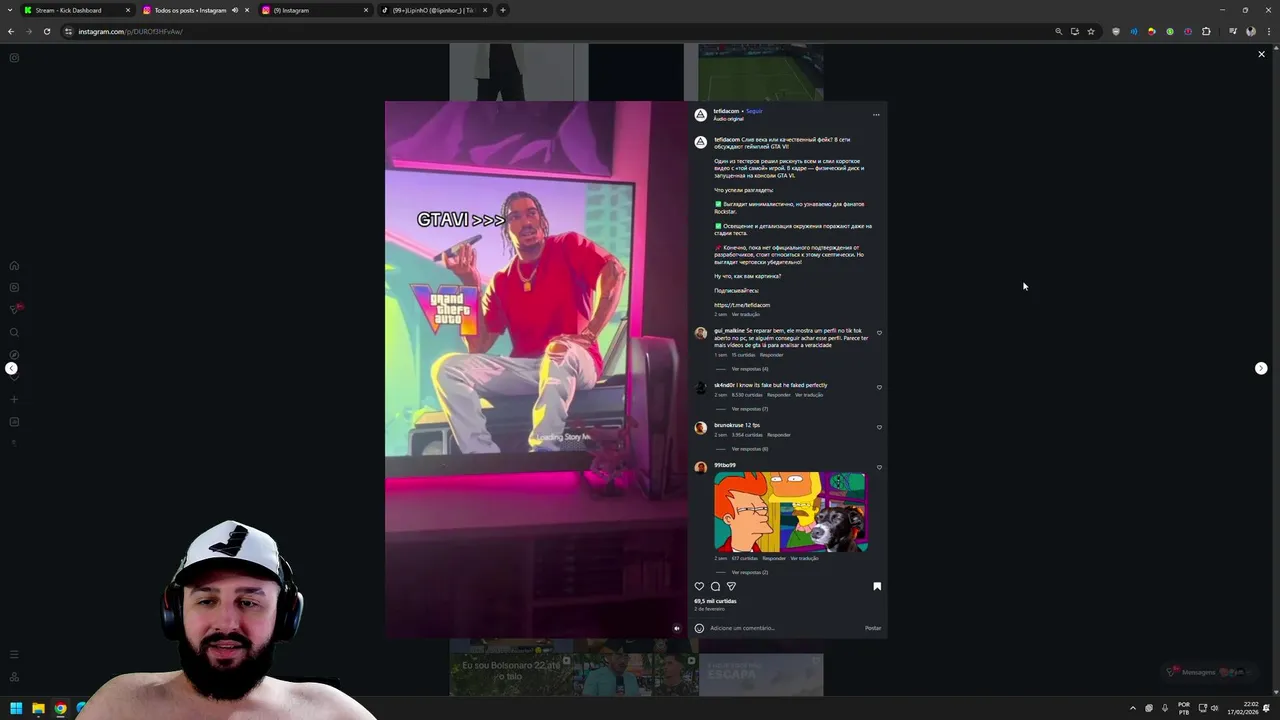This screenshot has width=1280, height=720.
Task: Open Chrome three-dot menu
Action: [1267, 31]
